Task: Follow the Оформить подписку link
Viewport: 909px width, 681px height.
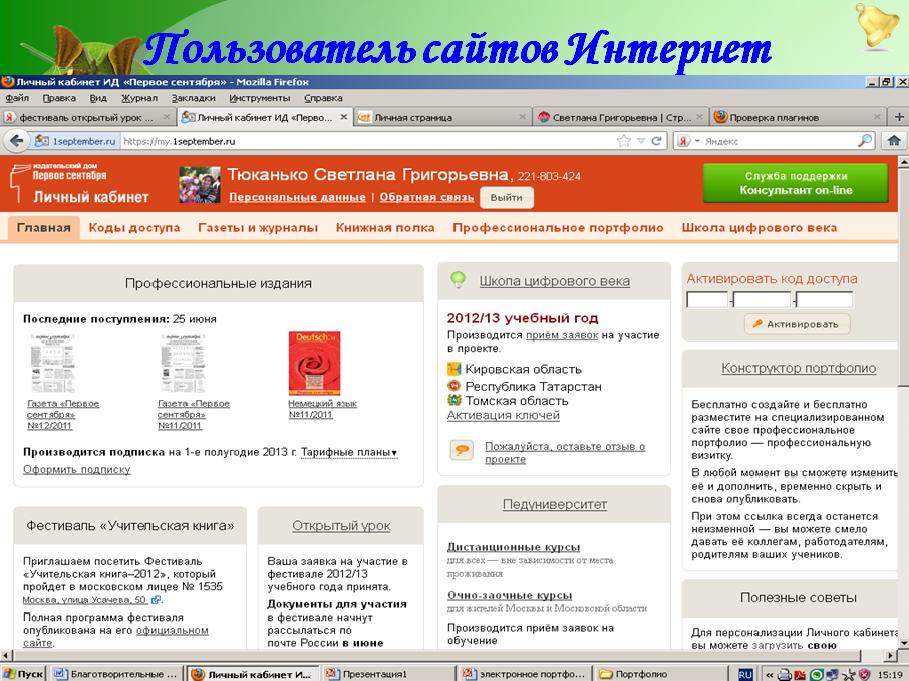Action: pyautogui.click(x=77, y=469)
